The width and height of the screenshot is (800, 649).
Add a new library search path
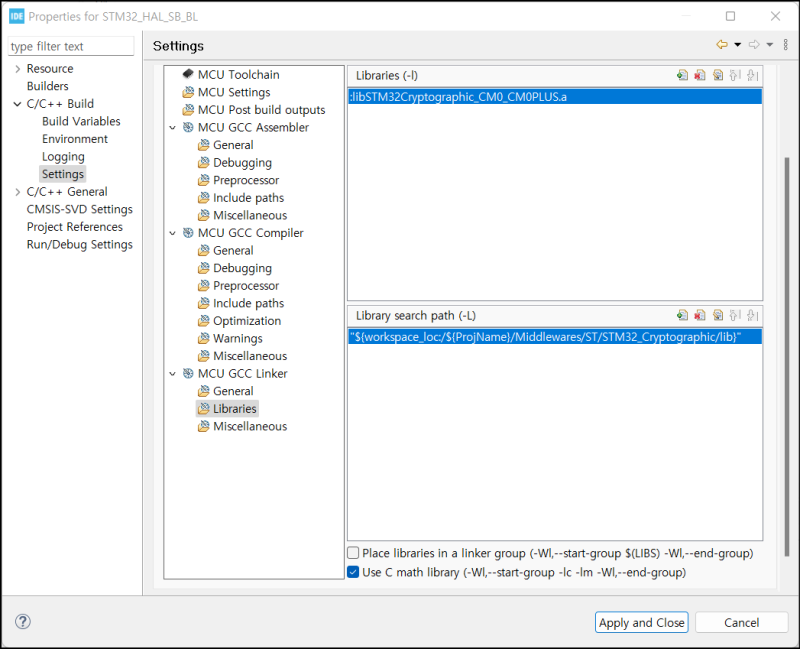coord(683,315)
